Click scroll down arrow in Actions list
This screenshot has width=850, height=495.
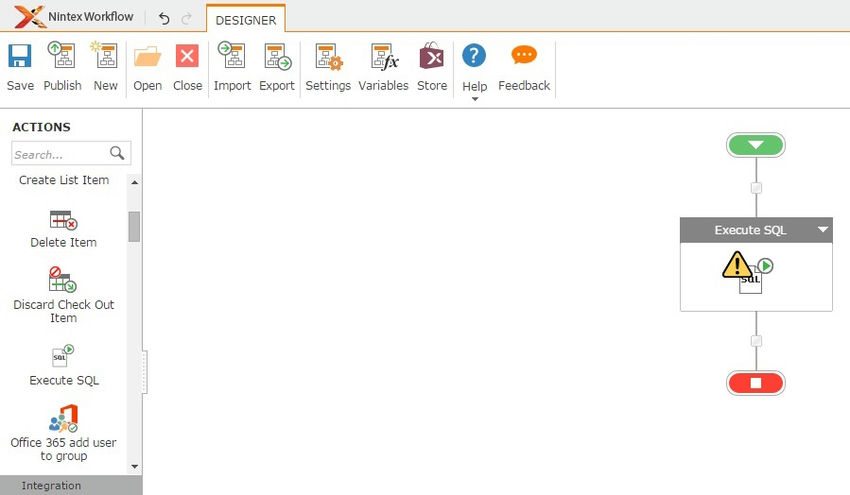tap(134, 466)
